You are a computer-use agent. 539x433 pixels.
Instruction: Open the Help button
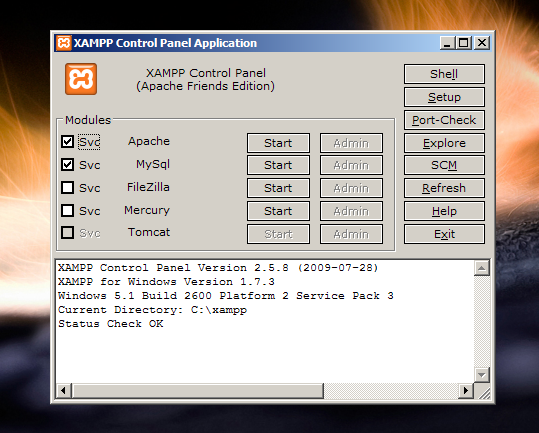[444, 211]
